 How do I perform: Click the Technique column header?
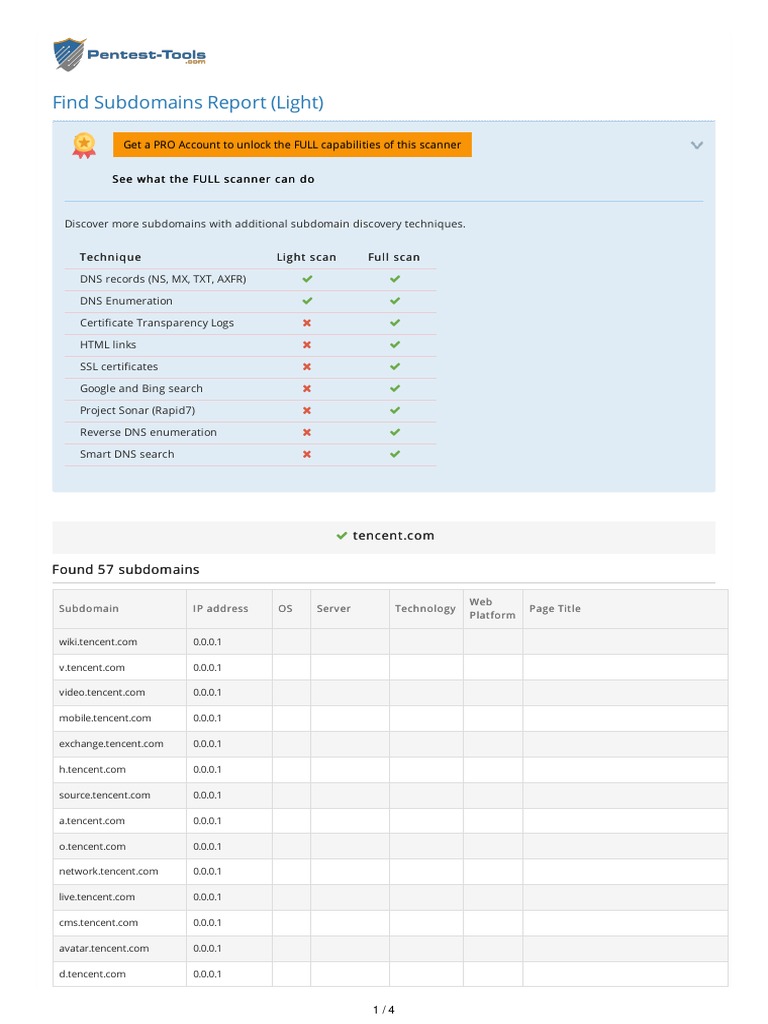pos(110,257)
